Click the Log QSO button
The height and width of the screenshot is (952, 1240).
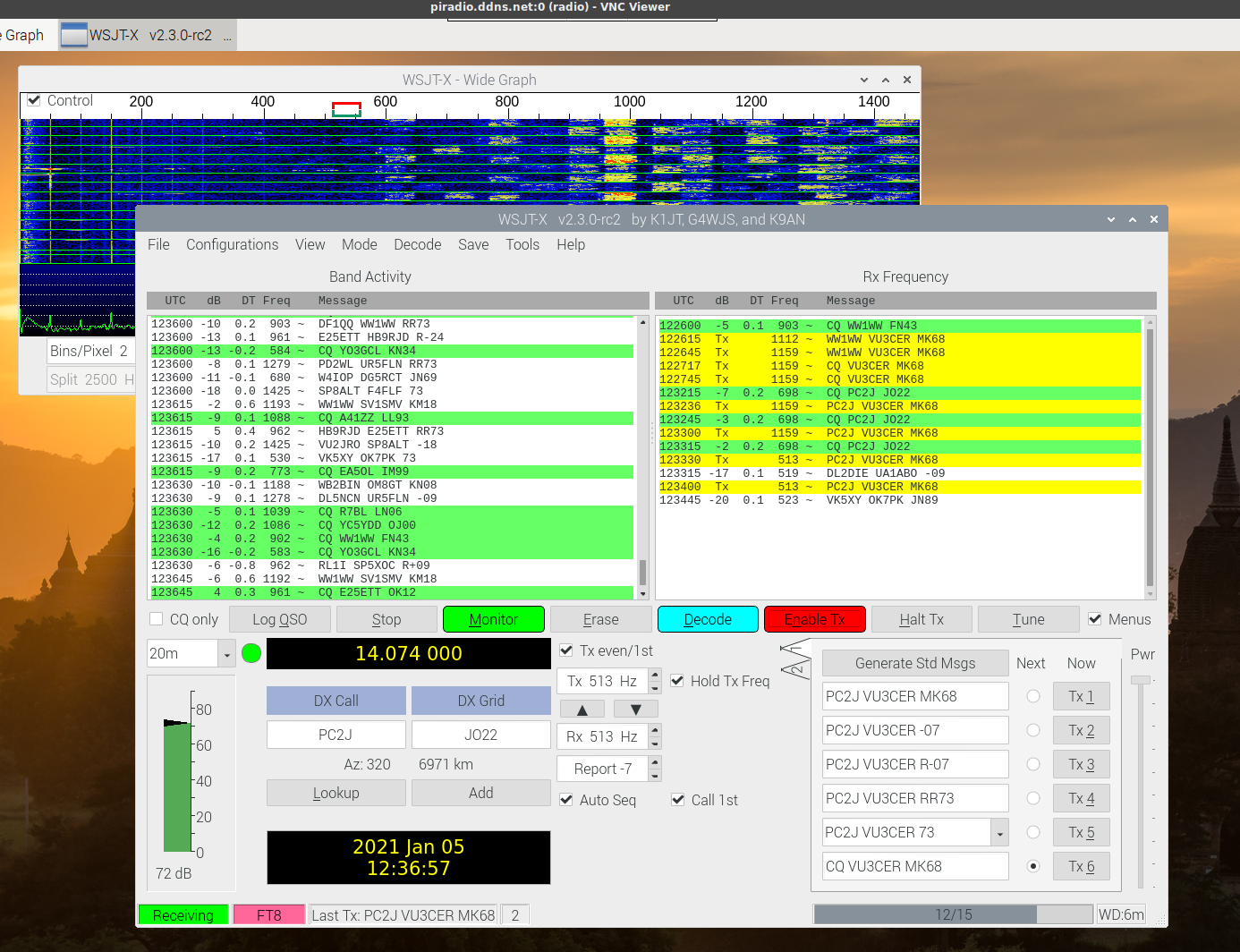280,619
